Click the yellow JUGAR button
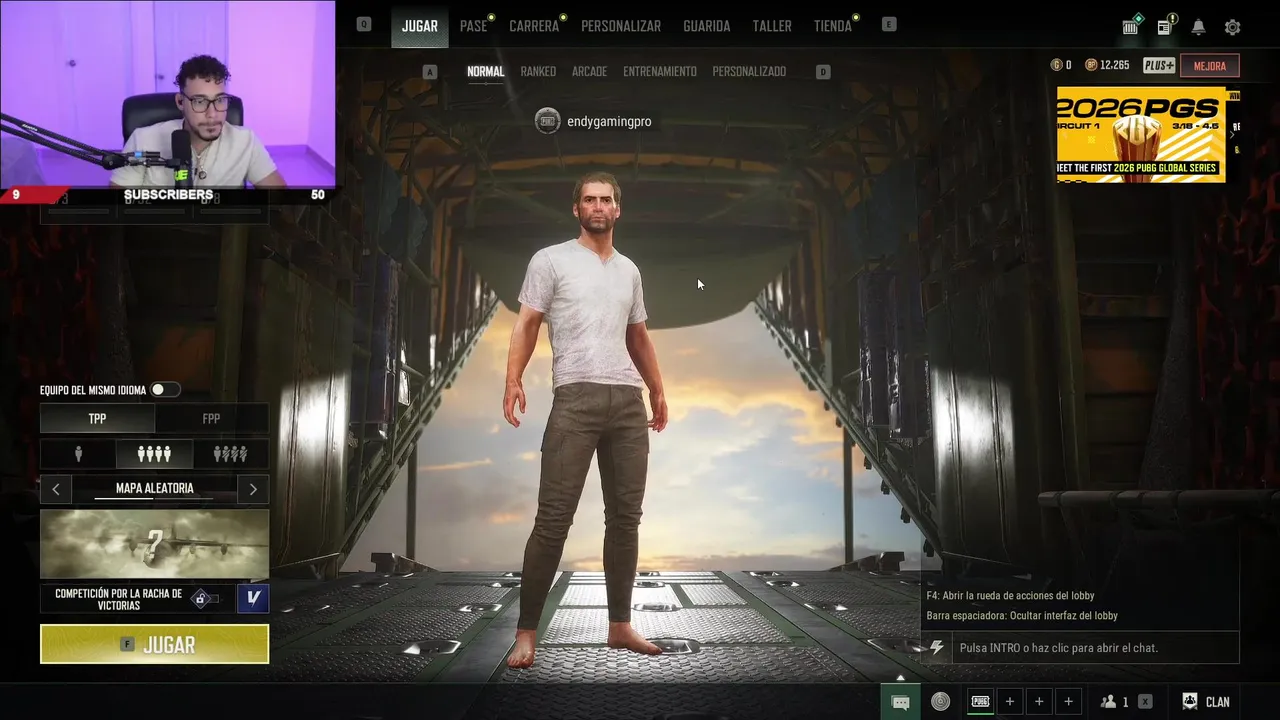 (x=154, y=644)
